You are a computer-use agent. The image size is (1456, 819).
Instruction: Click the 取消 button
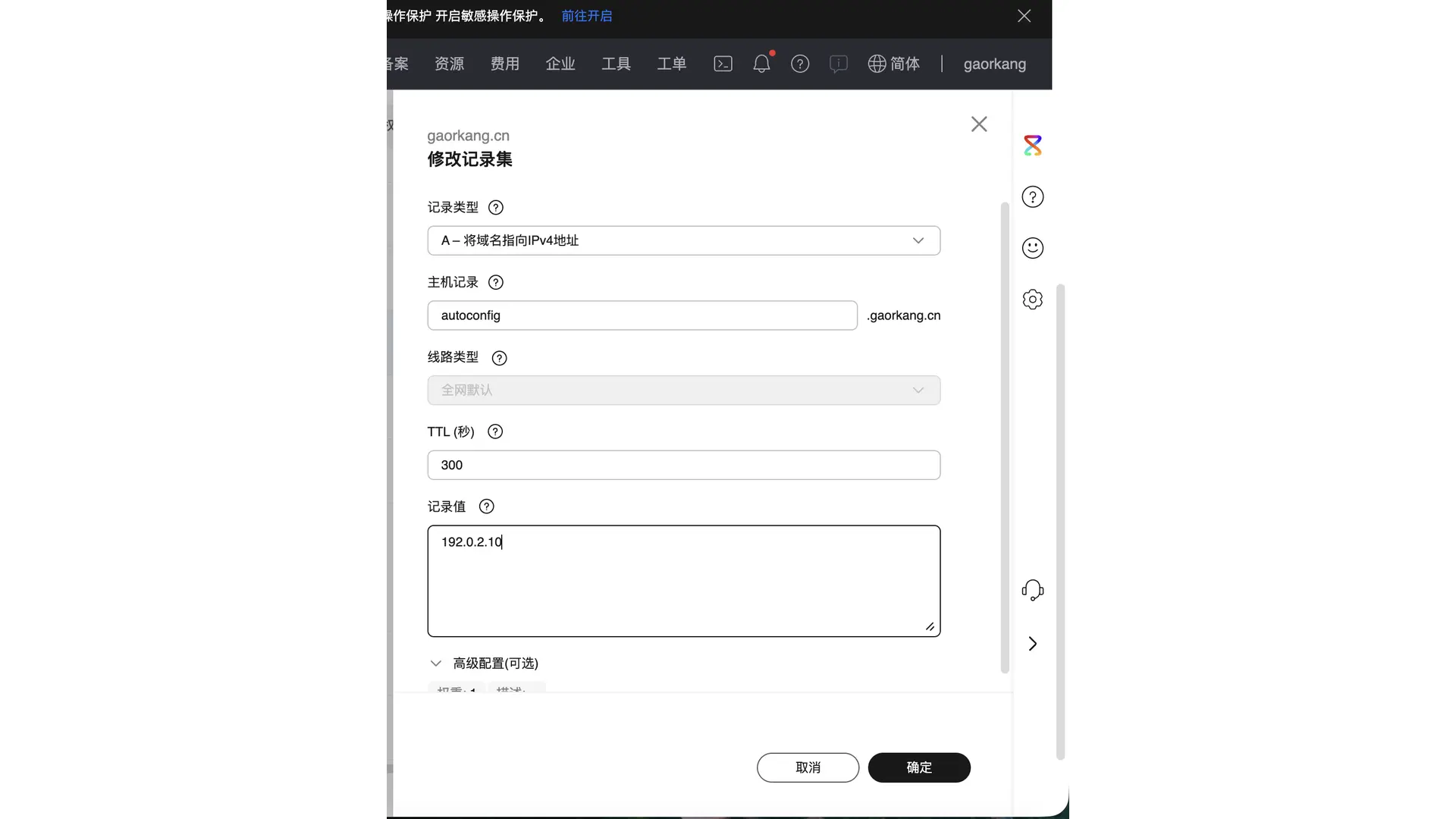pyautogui.click(x=808, y=767)
